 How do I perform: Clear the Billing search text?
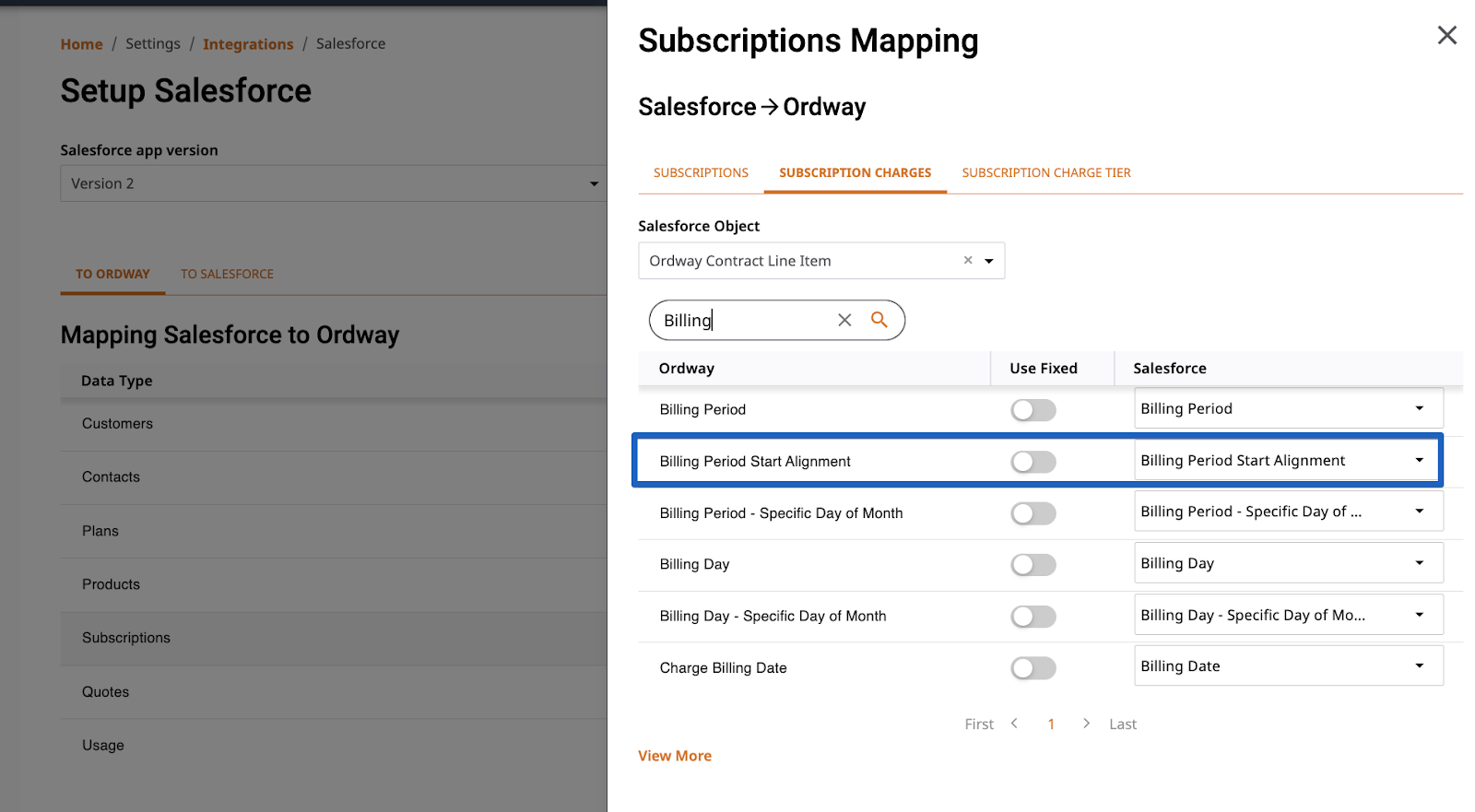tap(844, 320)
